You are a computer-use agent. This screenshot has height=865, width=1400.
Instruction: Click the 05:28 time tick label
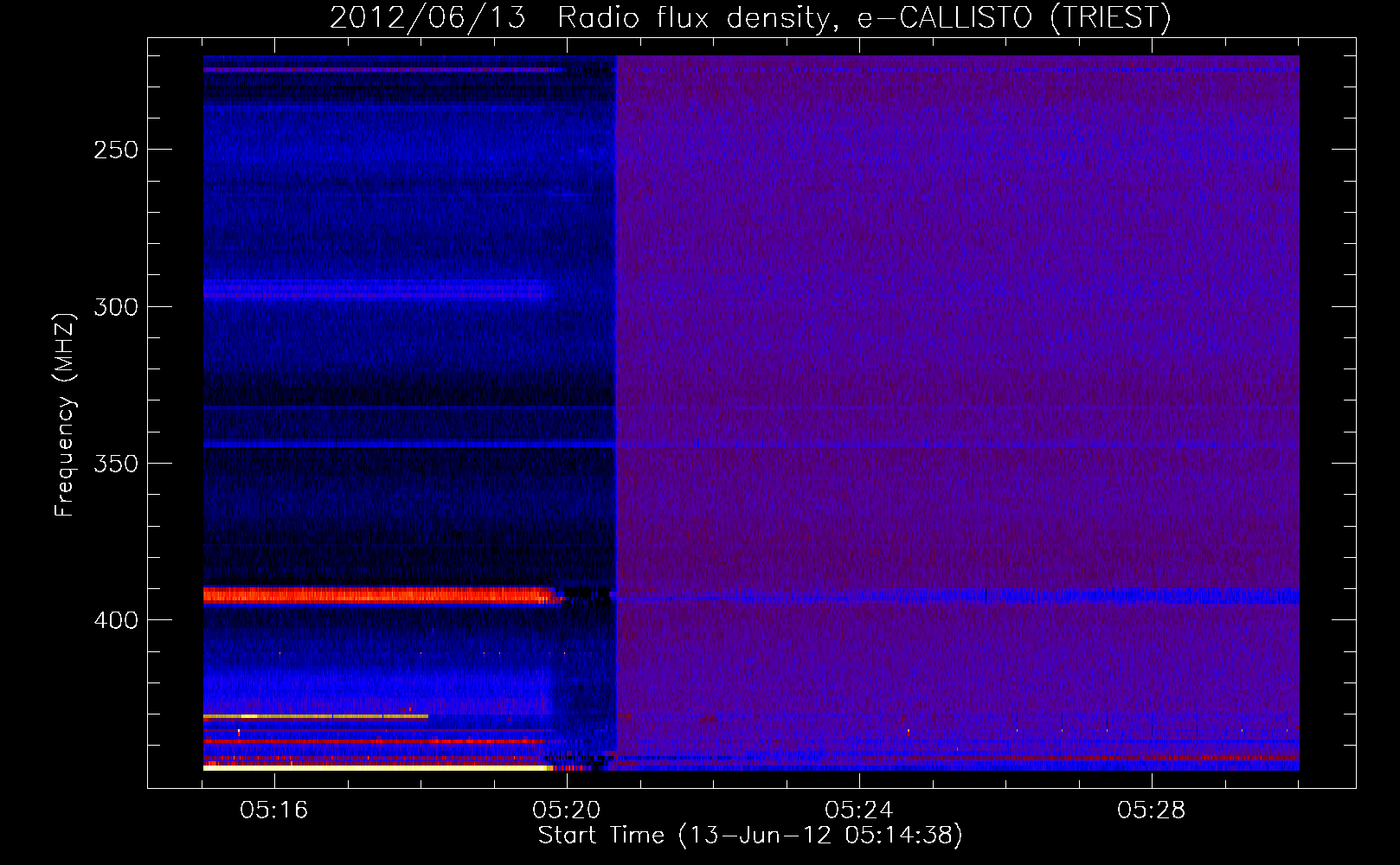[x=1151, y=811]
